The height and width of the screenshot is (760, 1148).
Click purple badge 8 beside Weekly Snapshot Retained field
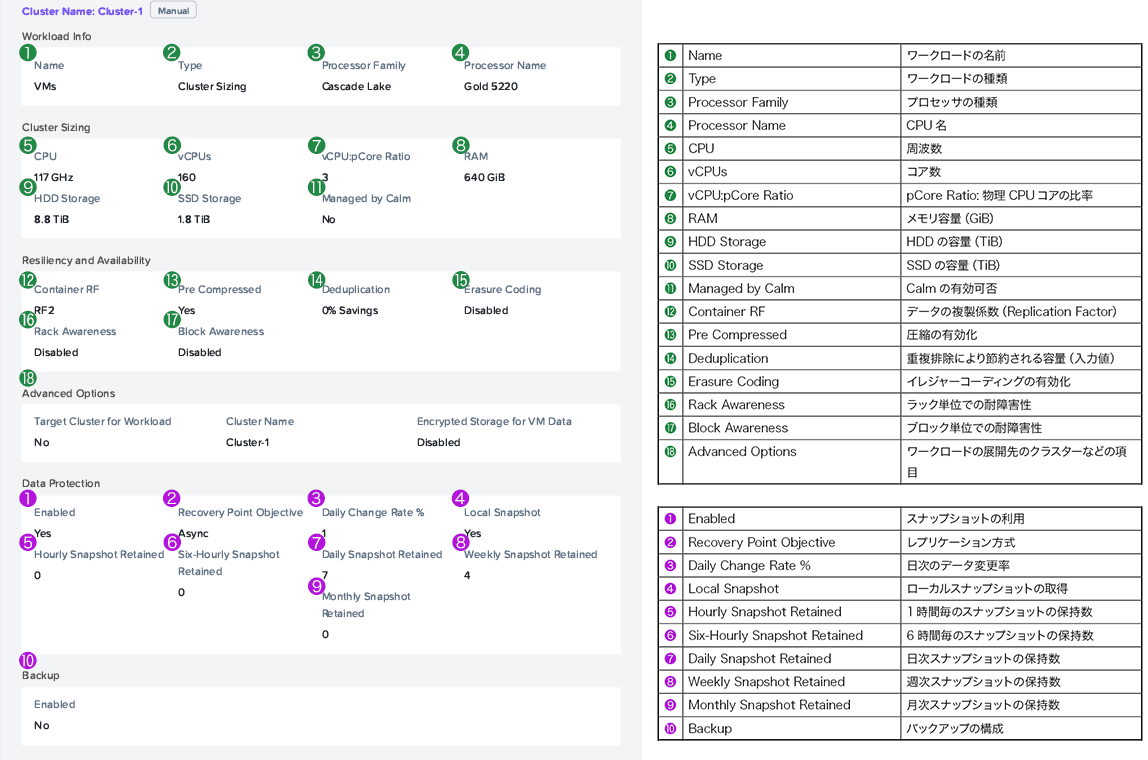pos(460,542)
